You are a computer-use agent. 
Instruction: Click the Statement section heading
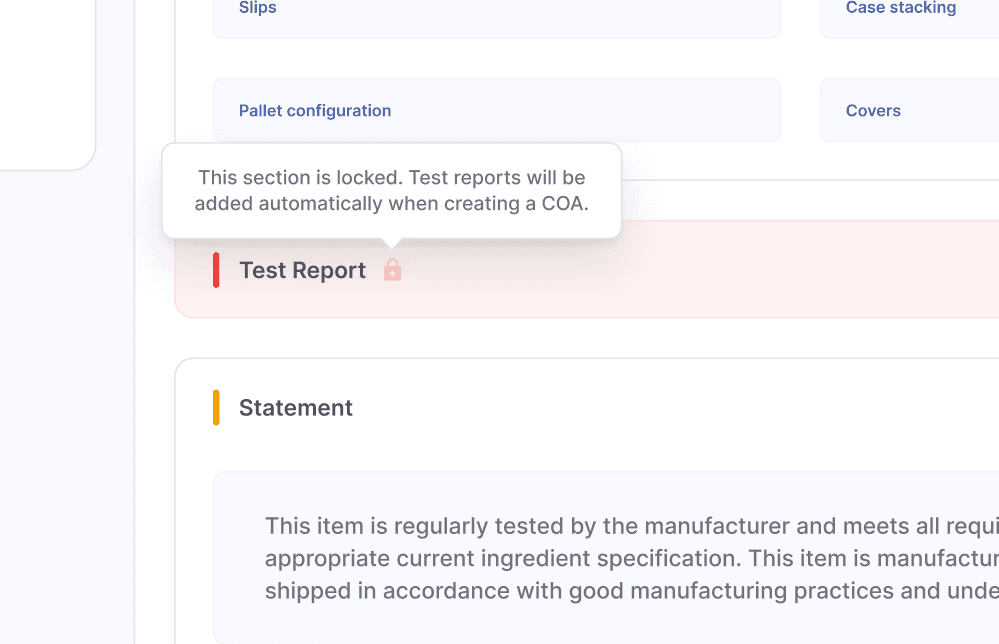point(295,408)
